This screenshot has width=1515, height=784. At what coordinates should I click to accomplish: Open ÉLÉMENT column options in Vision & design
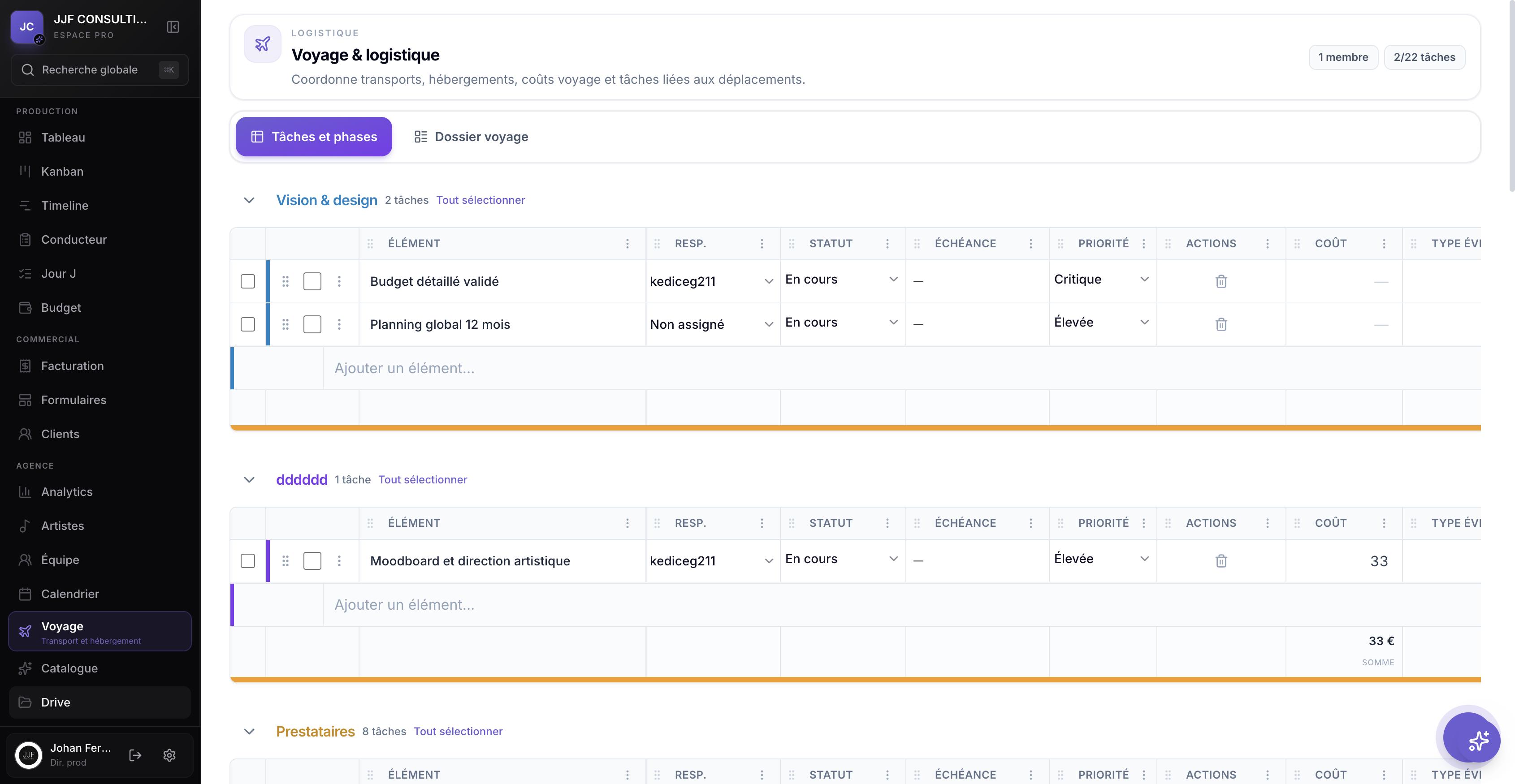pyautogui.click(x=628, y=244)
